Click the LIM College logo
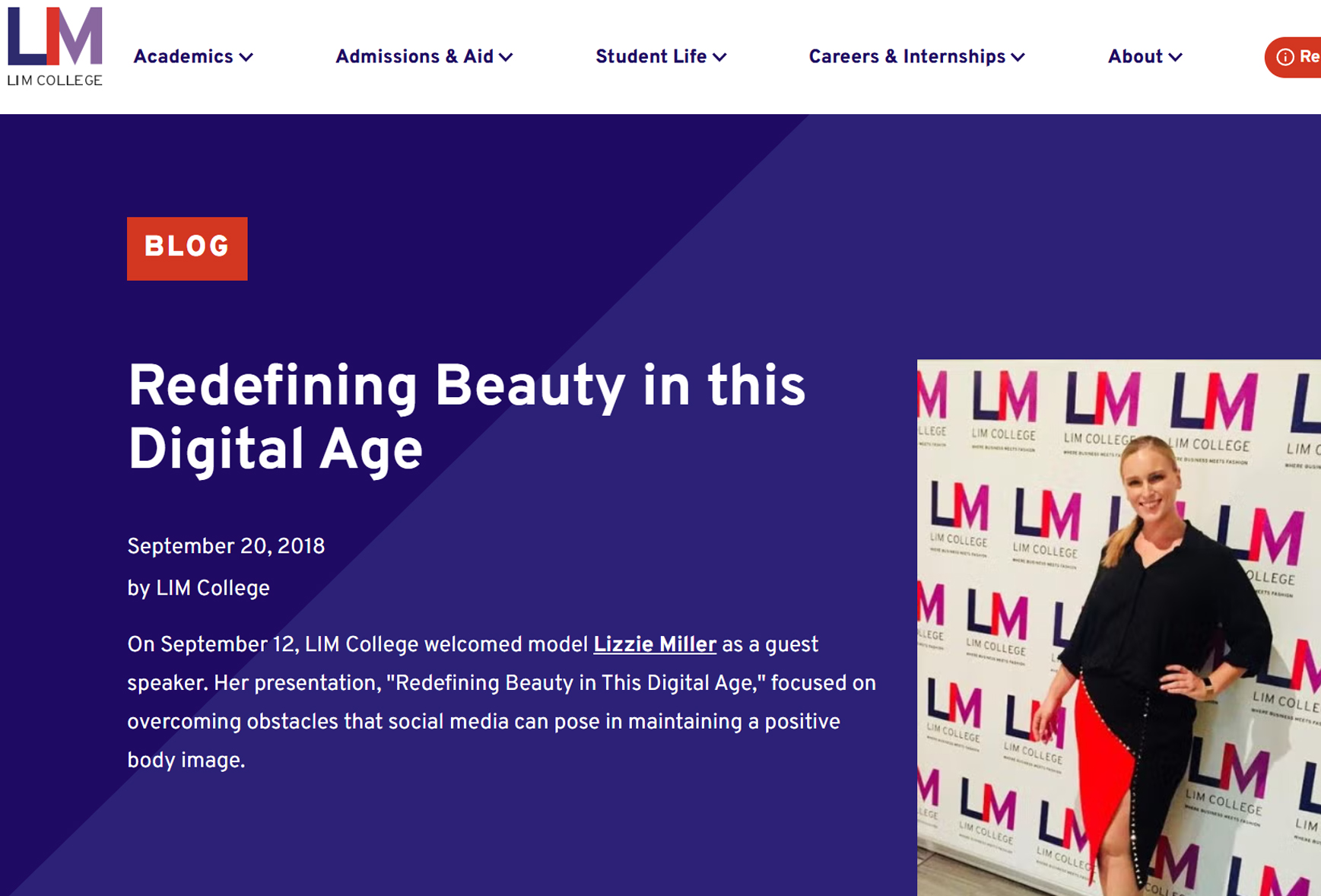This screenshot has width=1321, height=896. [55, 47]
